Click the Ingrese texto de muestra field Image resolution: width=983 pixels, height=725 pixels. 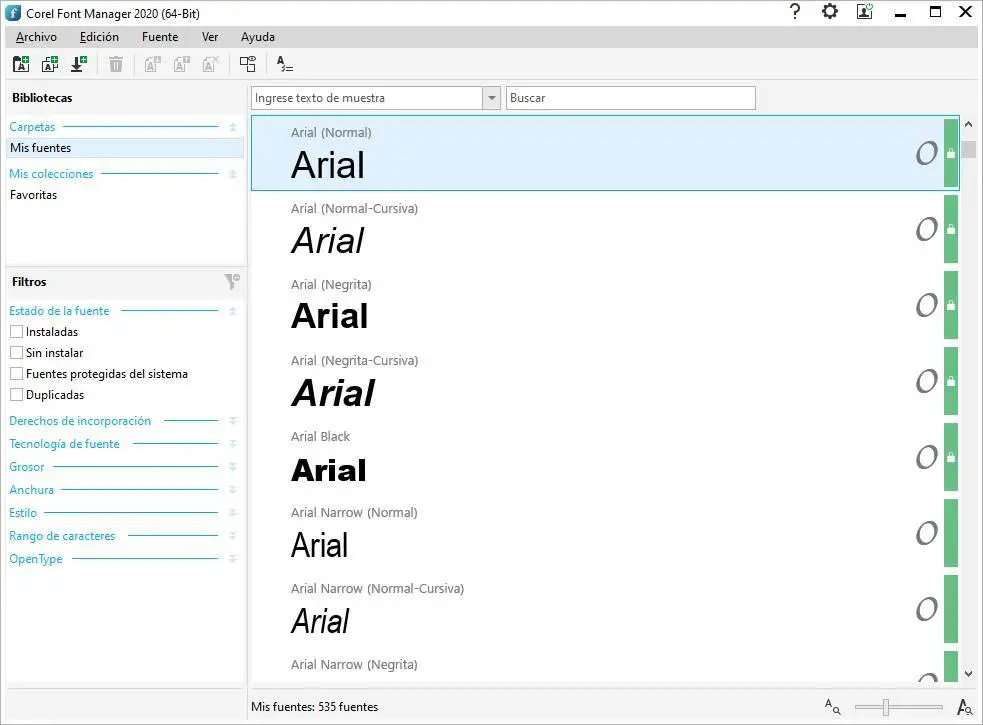pyautogui.click(x=367, y=98)
